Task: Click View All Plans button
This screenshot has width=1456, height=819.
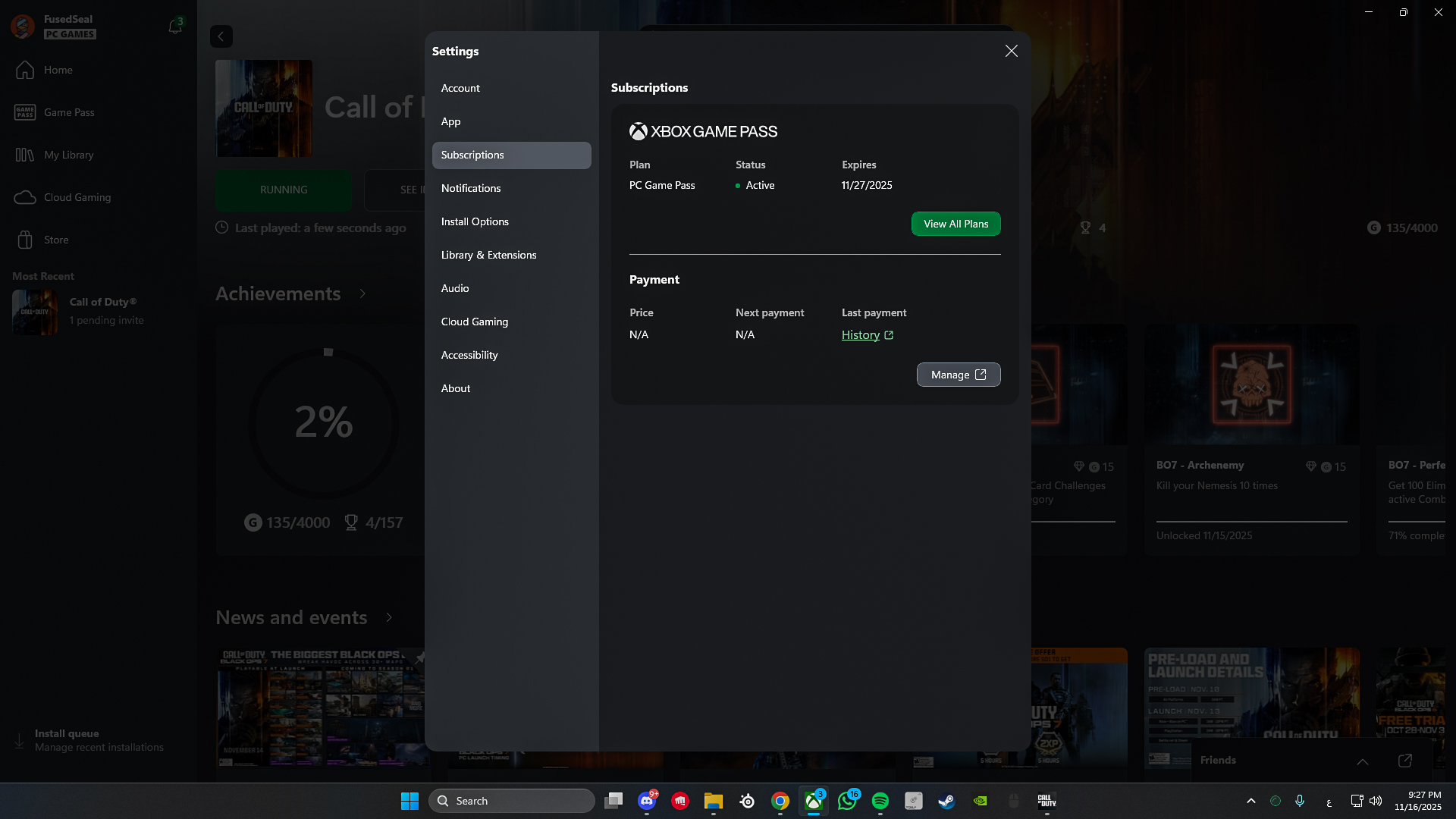Action: 955,224
